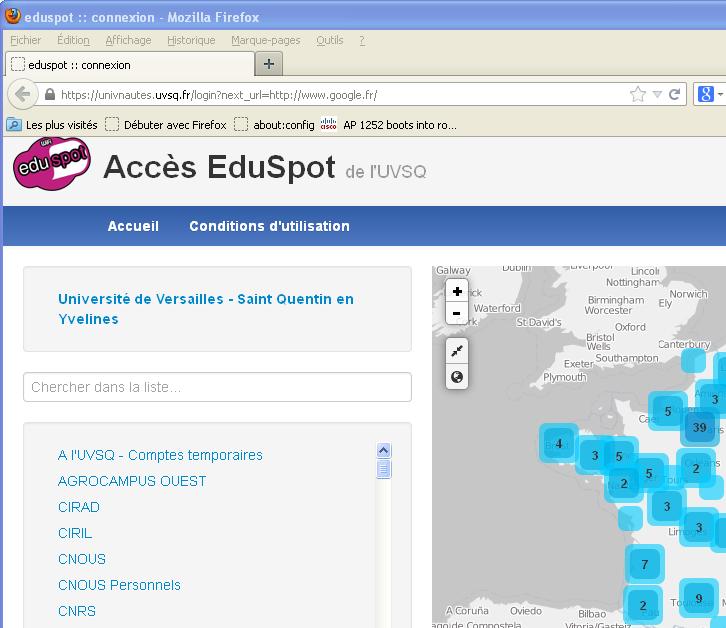Click the list scrollbar up arrow
Screen dimensions: 726x628
383,450
